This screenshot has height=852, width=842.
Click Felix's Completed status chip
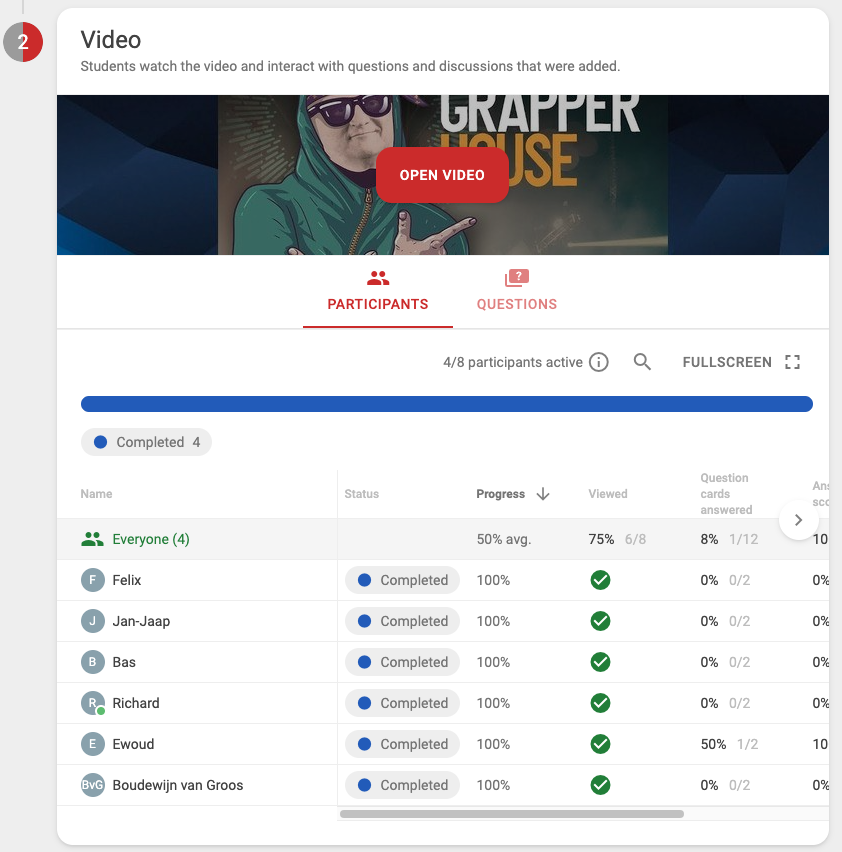[x=403, y=580]
